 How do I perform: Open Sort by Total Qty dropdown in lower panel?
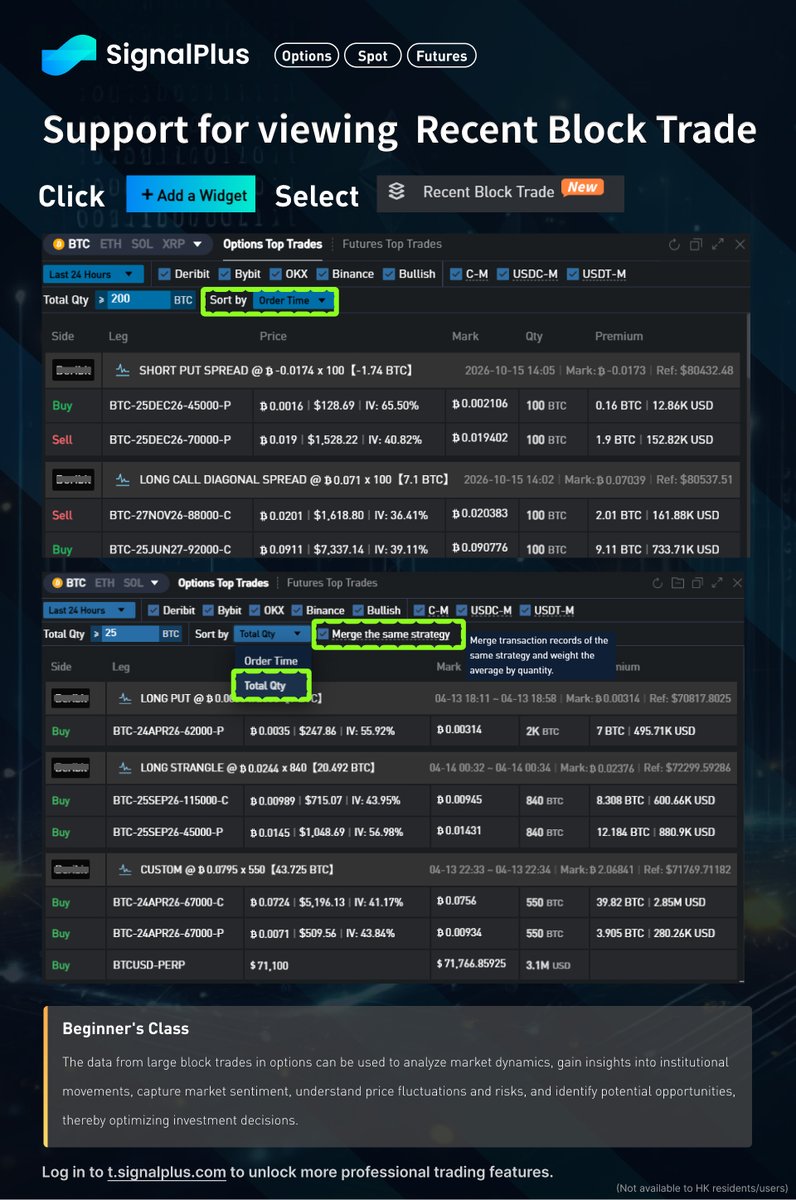coord(271,634)
